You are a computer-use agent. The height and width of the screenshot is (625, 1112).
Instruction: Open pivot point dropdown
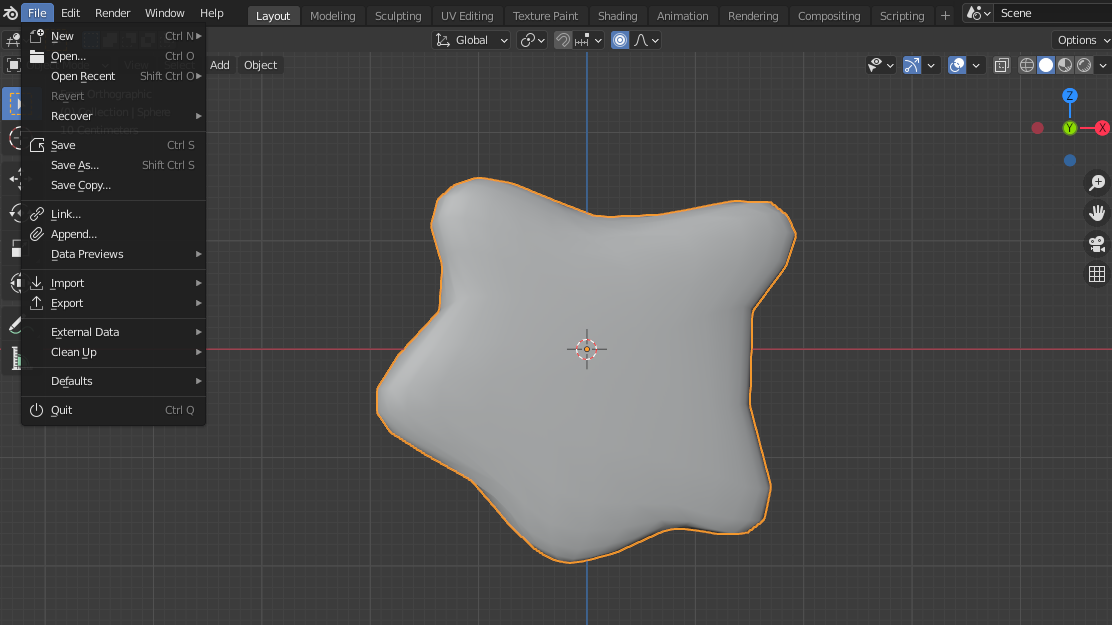pos(532,40)
